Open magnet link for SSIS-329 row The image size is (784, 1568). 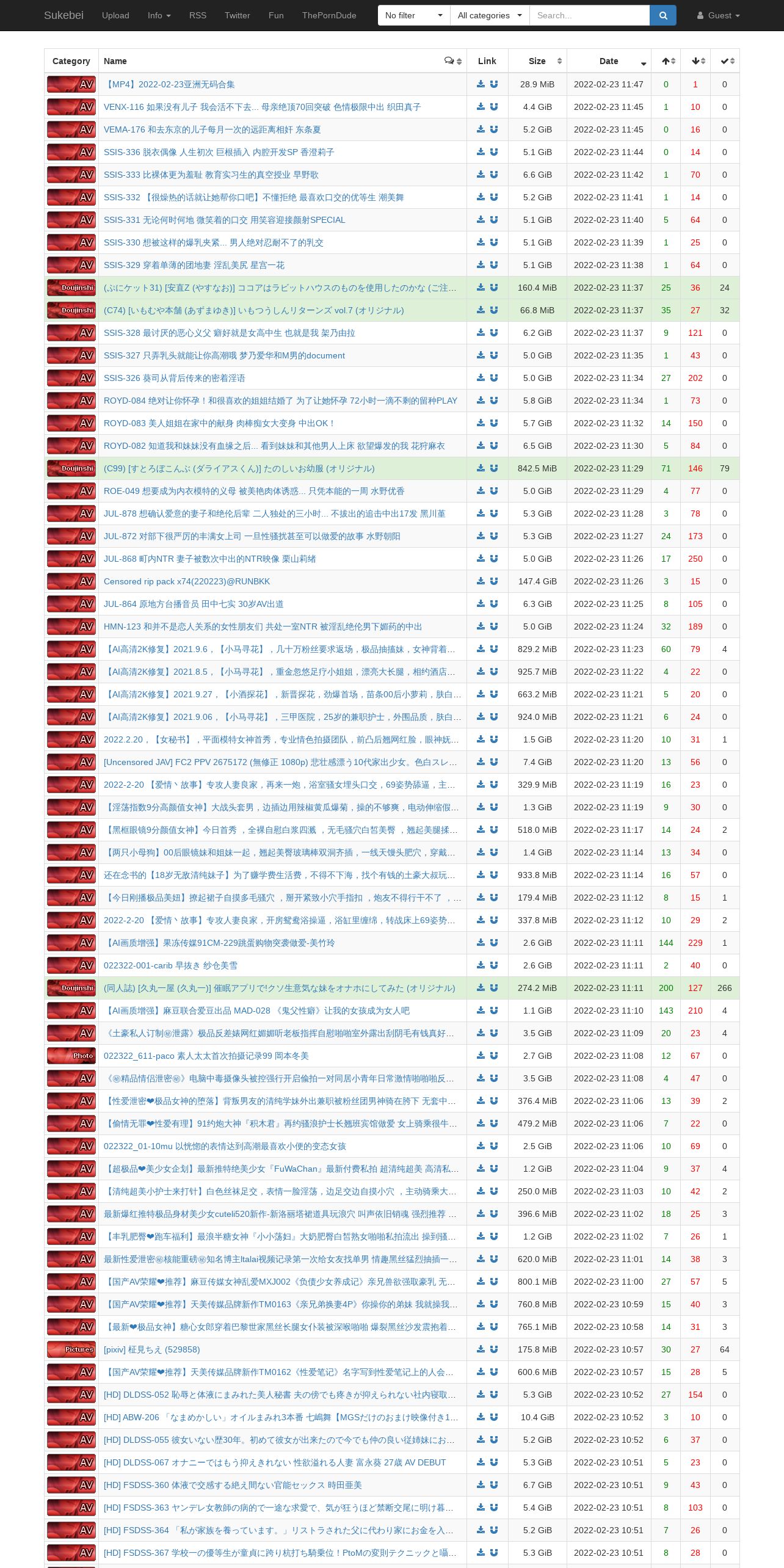coord(494,265)
